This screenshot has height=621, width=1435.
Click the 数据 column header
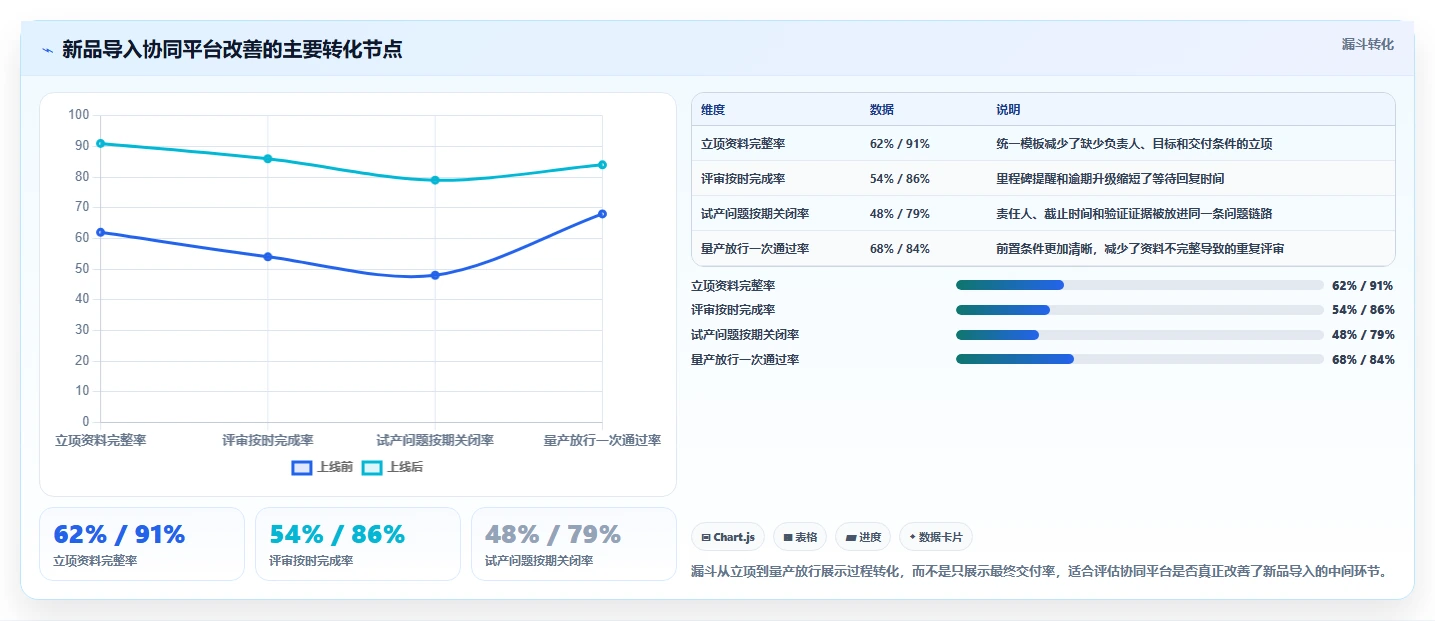pos(882,109)
